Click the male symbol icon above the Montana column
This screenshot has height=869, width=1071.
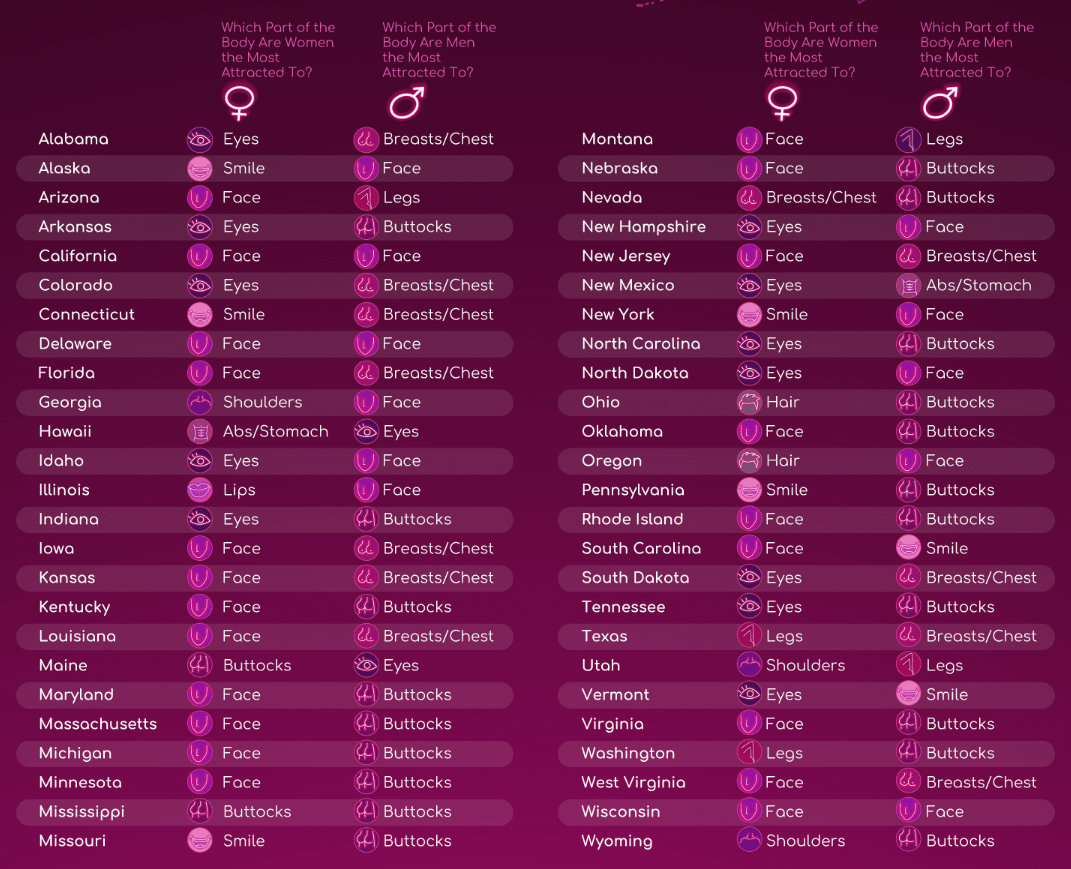click(x=940, y=103)
